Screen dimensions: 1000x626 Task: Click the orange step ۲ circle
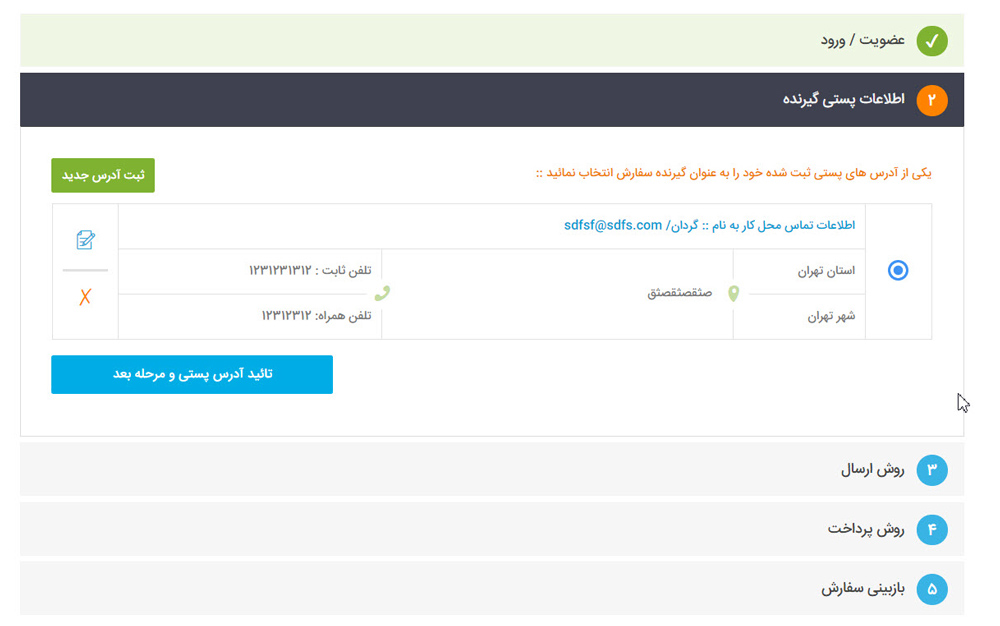(932, 100)
